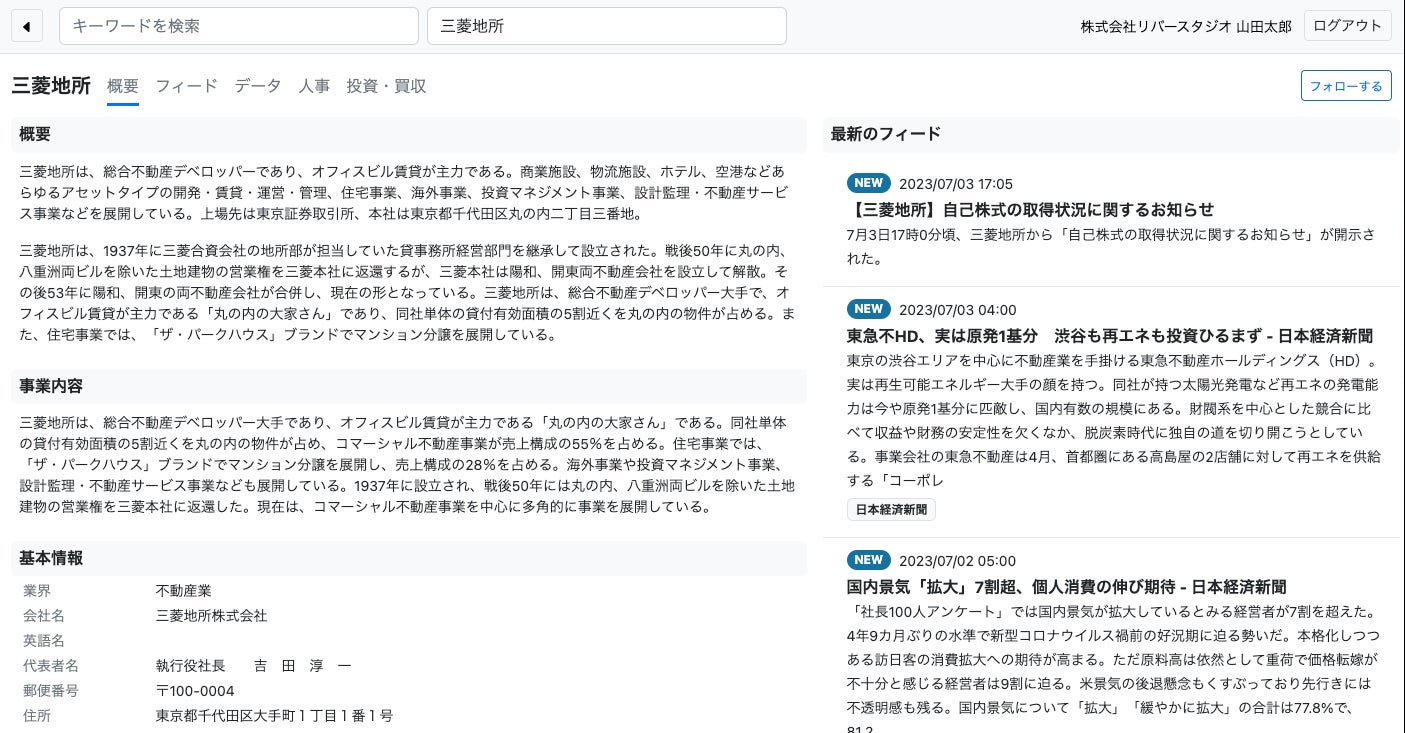Open the 概要 tab
This screenshot has width=1405, height=733.
[x=123, y=86]
